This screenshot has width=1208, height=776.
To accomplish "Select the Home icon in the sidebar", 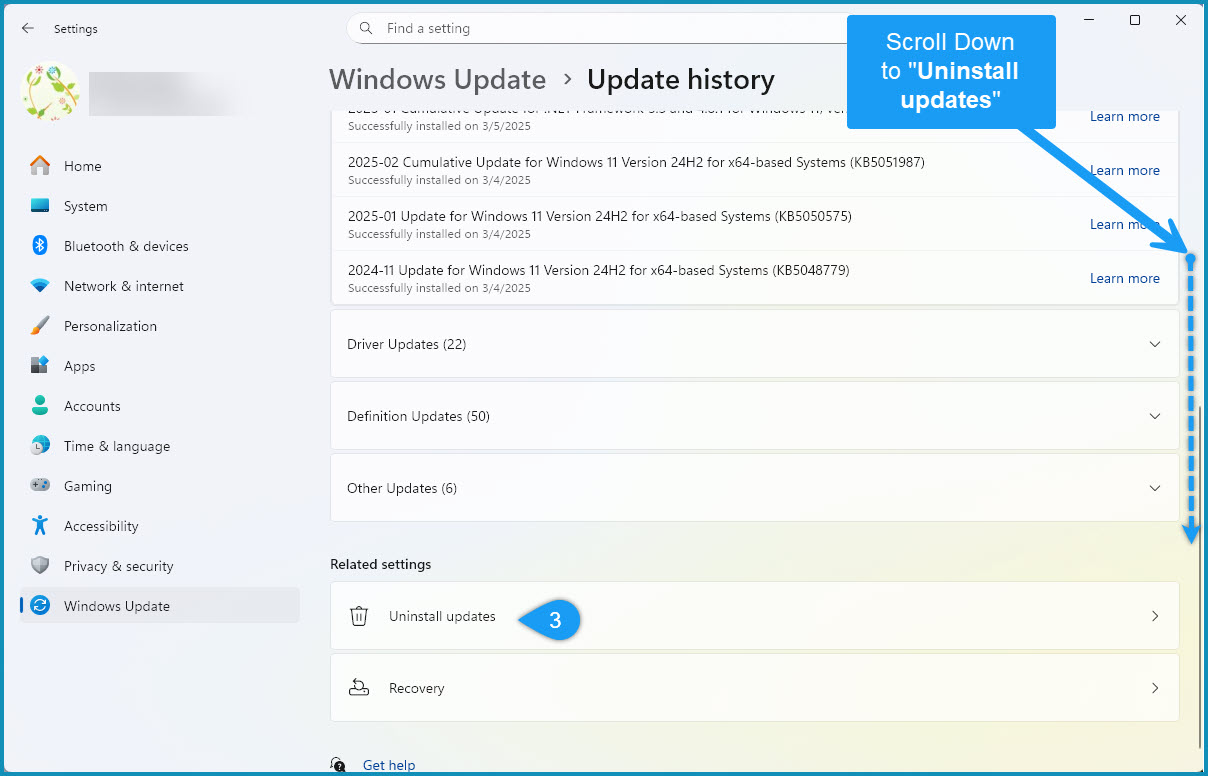I will [x=40, y=166].
